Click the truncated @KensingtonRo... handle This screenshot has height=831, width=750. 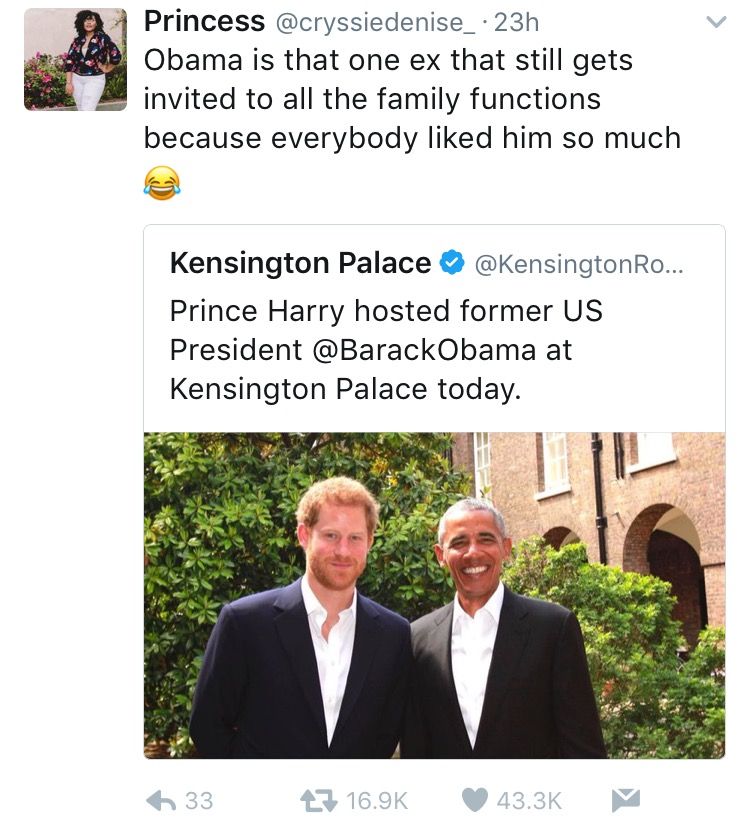580,264
